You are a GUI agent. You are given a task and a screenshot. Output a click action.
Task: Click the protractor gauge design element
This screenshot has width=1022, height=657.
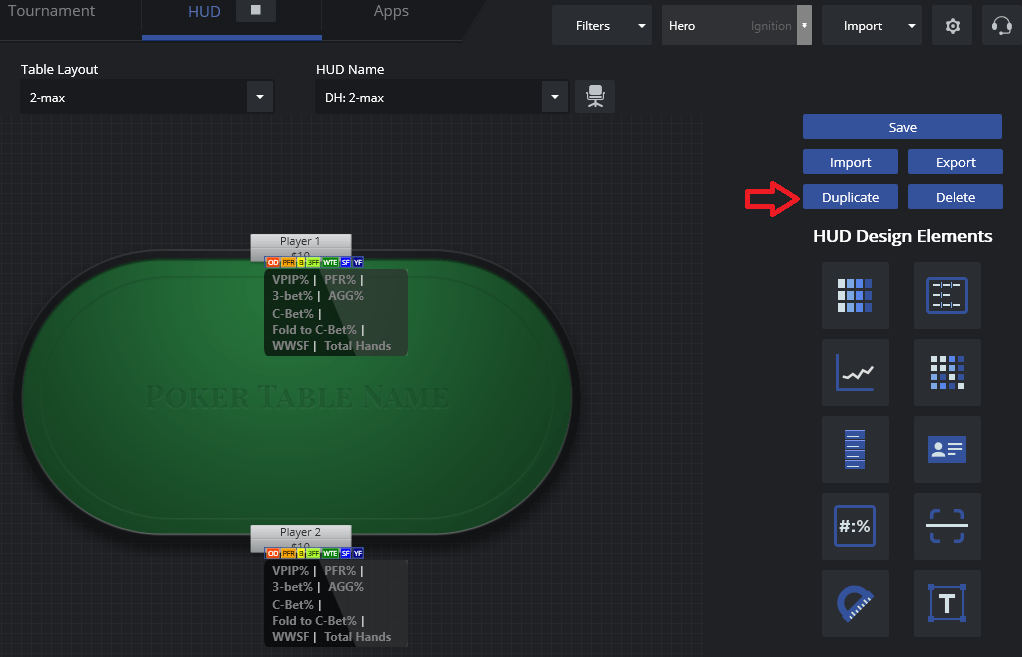click(x=854, y=603)
